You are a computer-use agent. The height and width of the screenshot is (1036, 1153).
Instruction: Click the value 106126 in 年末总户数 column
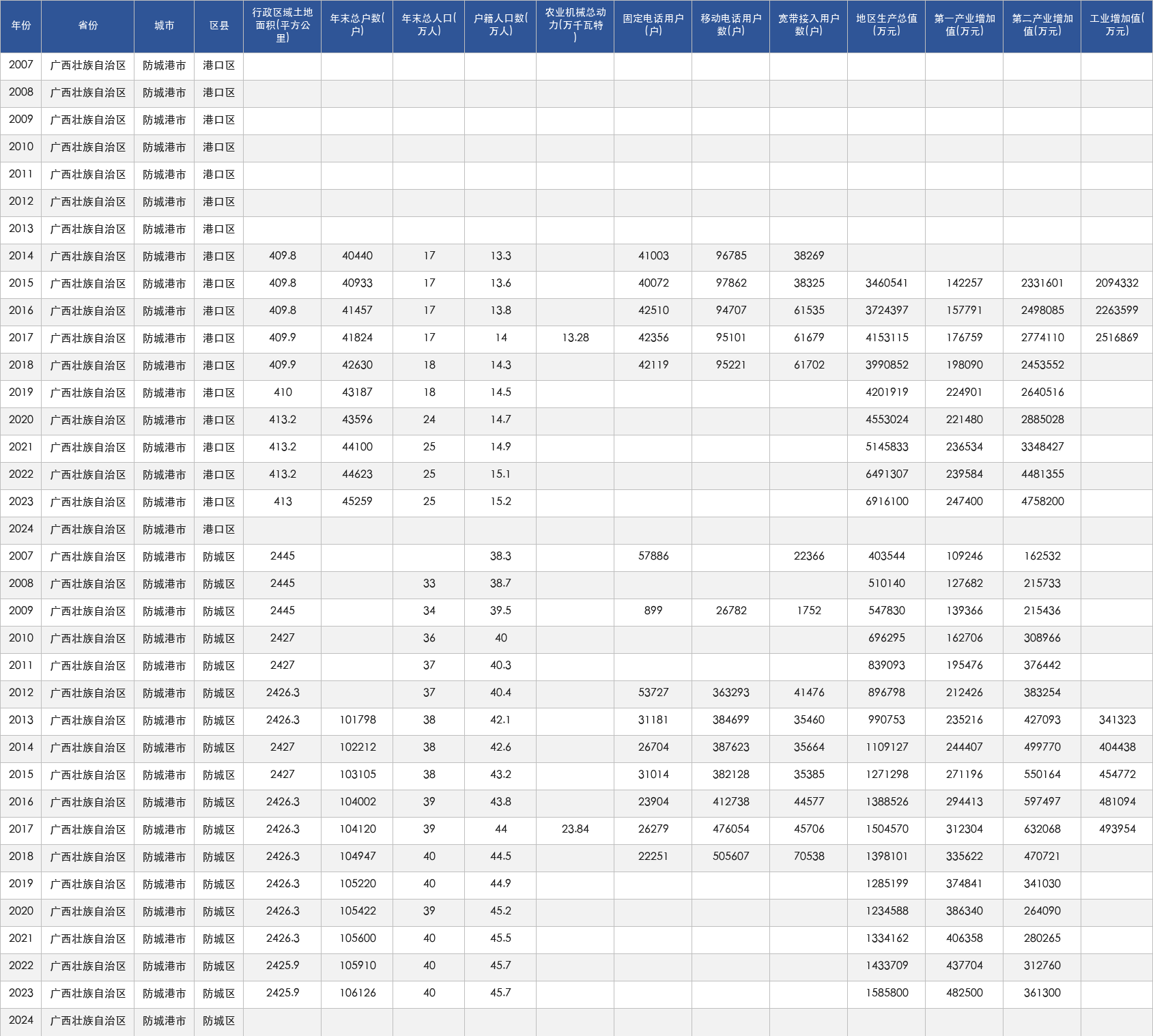coord(357,993)
